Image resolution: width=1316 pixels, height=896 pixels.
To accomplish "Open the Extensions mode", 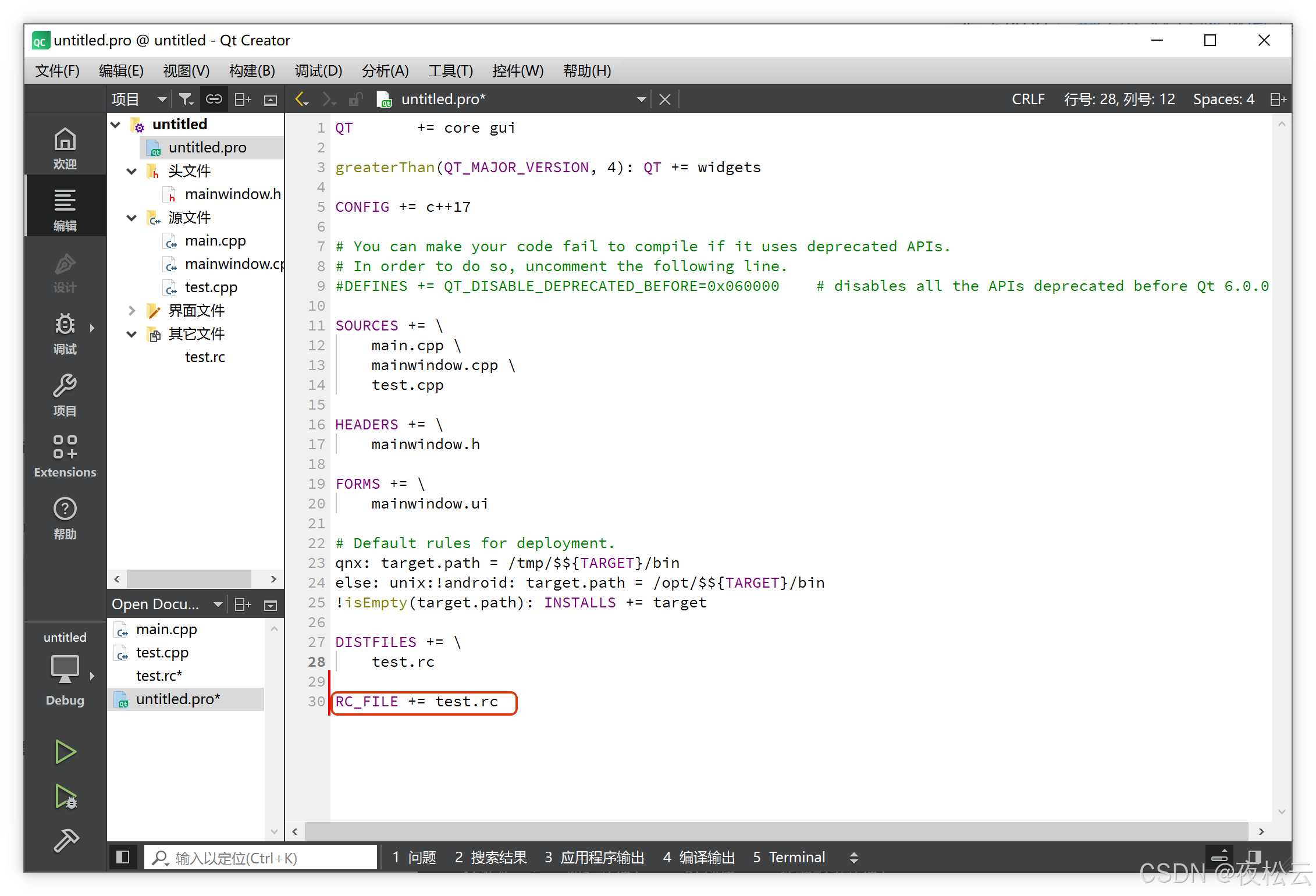I will (x=65, y=456).
